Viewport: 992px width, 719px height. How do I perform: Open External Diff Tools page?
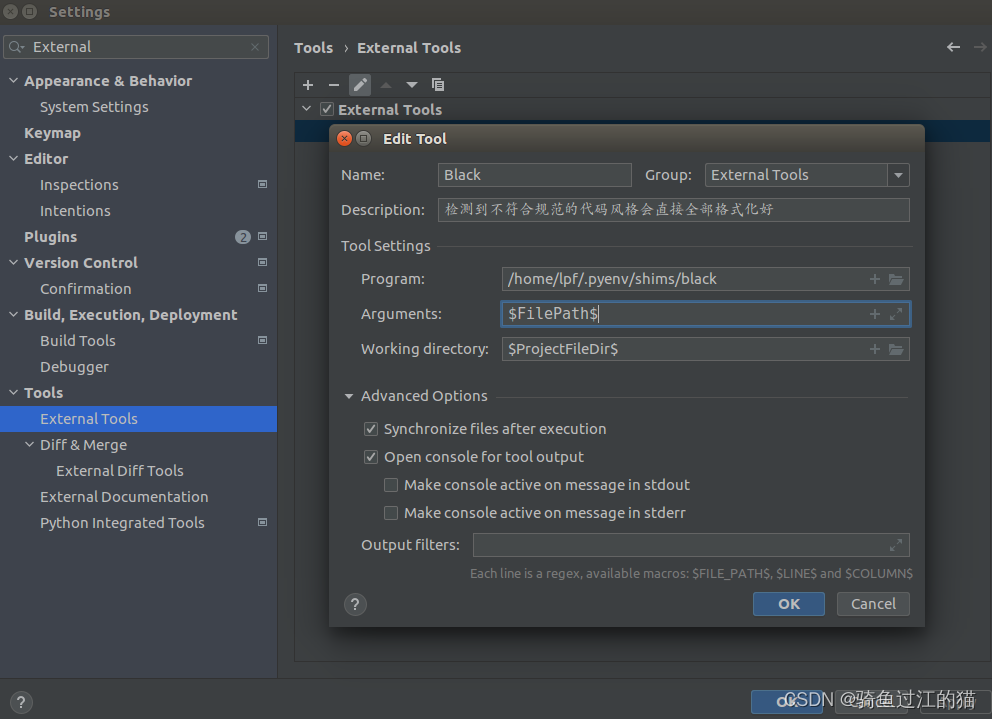click(120, 471)
